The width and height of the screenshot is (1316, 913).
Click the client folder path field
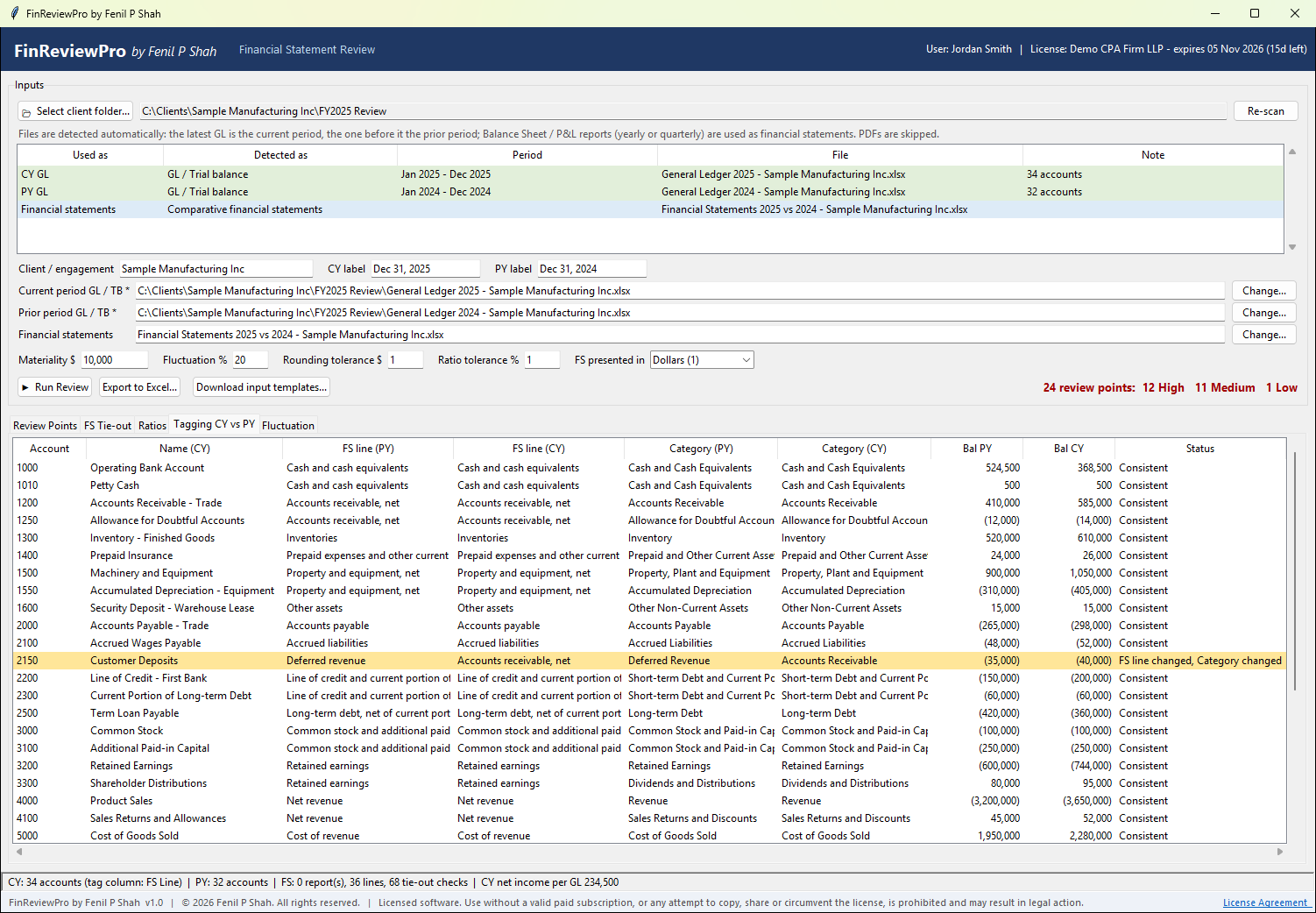[683, 111]
